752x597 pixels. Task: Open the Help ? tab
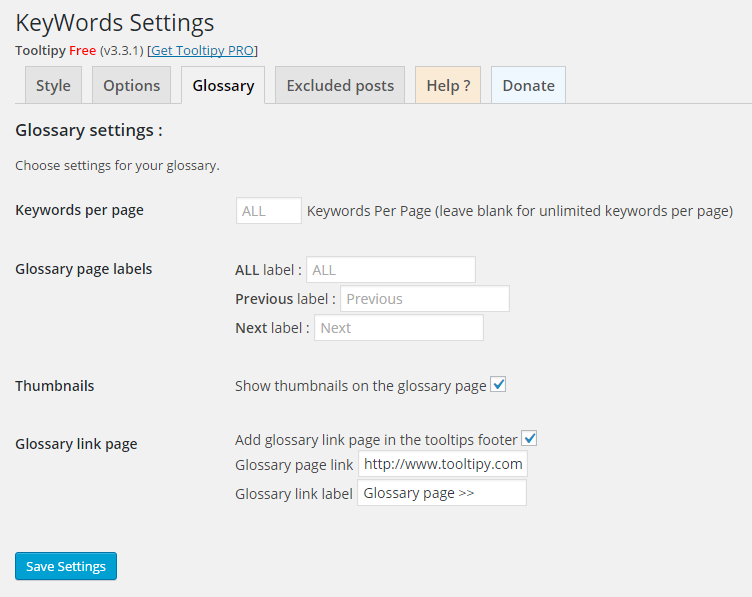point(448,85)
